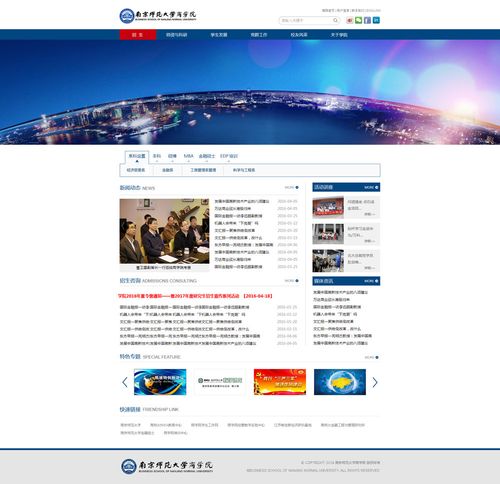Open the Weibo icon in the header
Viewport: 500px width, 484px height.
click(350, 20)
